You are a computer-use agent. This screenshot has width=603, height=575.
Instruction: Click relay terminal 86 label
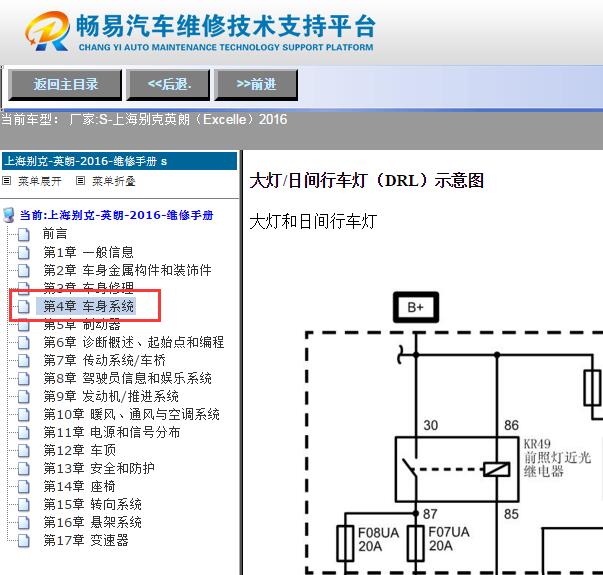tap(511, 425)
